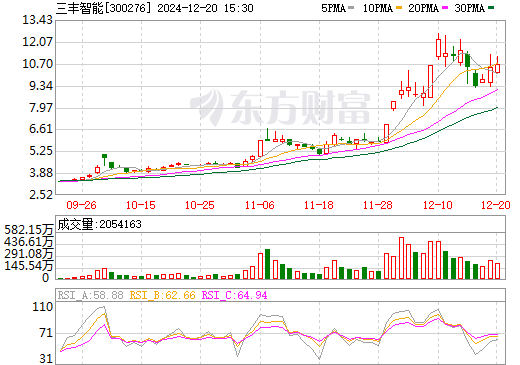Click the tall green volume bar after 11-06
Screen dimensions: 520x365
pos(267,264)
